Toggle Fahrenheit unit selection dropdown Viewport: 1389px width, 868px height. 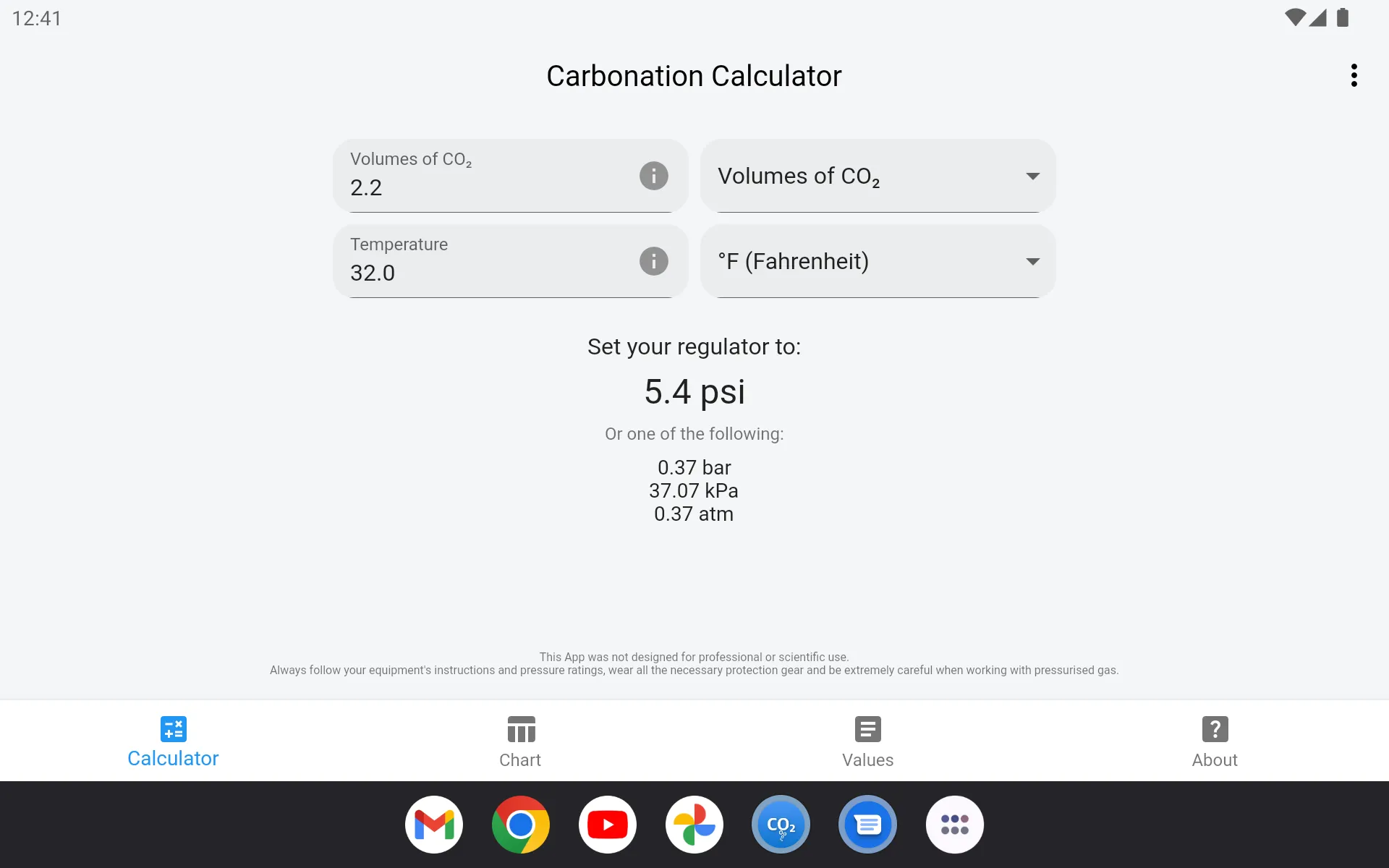pos(877,261)
